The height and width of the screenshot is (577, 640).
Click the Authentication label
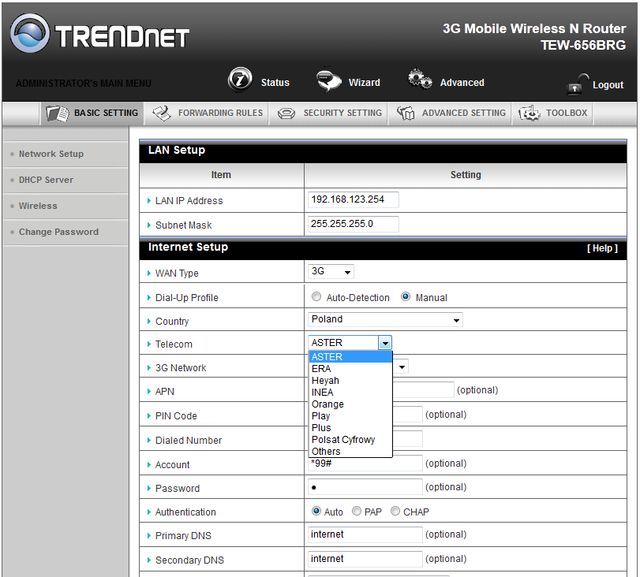[185, 512]
